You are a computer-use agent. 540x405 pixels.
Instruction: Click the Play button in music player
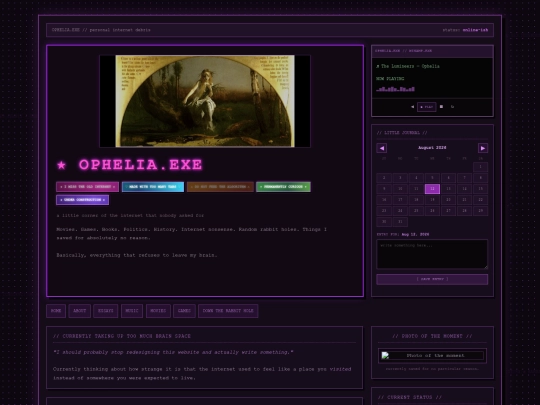pos(426,107)
